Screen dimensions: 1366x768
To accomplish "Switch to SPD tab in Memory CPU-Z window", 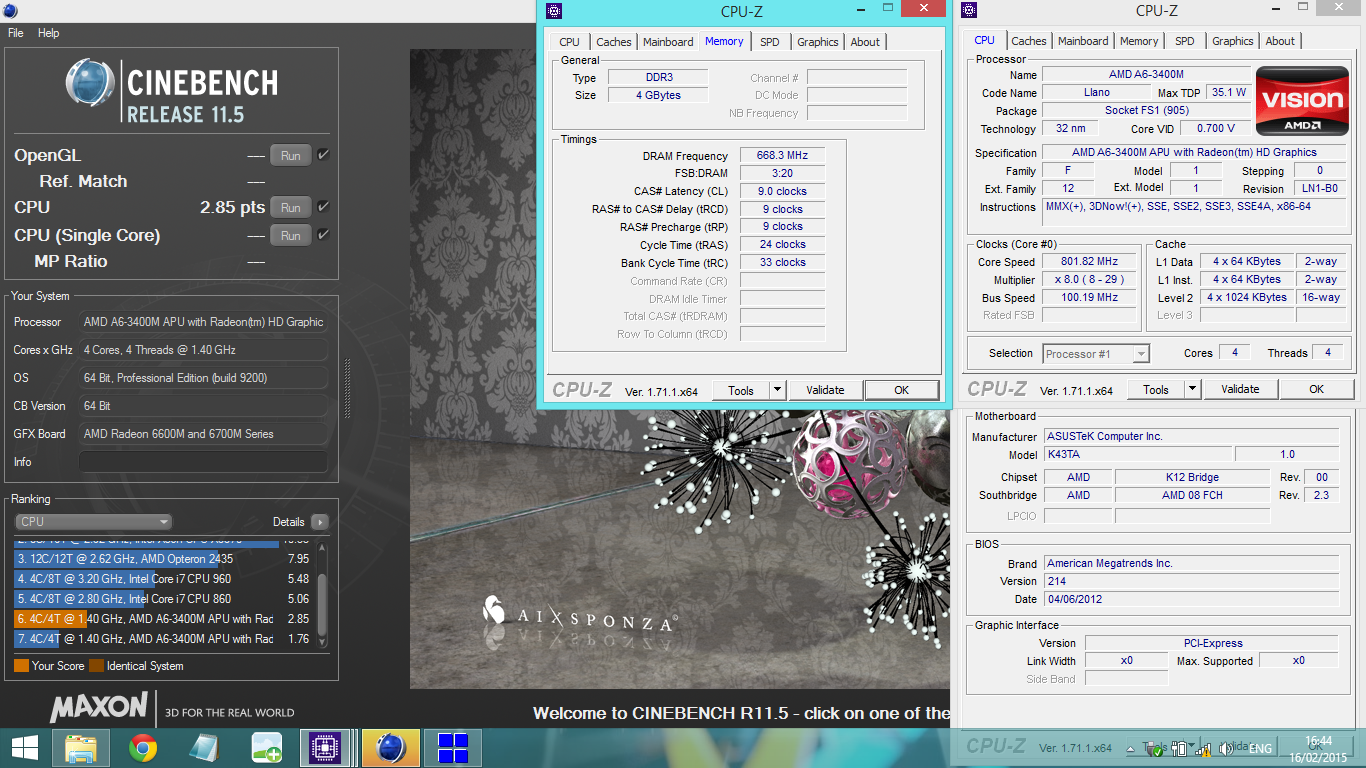I will (x=769, y=42).
